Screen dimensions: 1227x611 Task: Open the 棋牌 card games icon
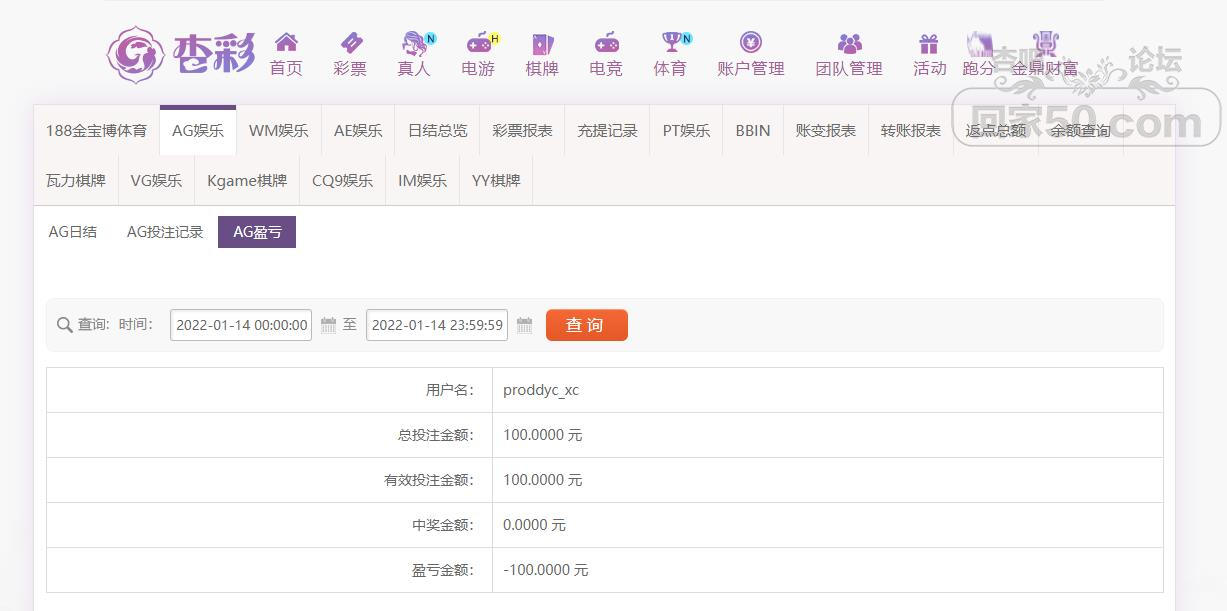(542, 42)
